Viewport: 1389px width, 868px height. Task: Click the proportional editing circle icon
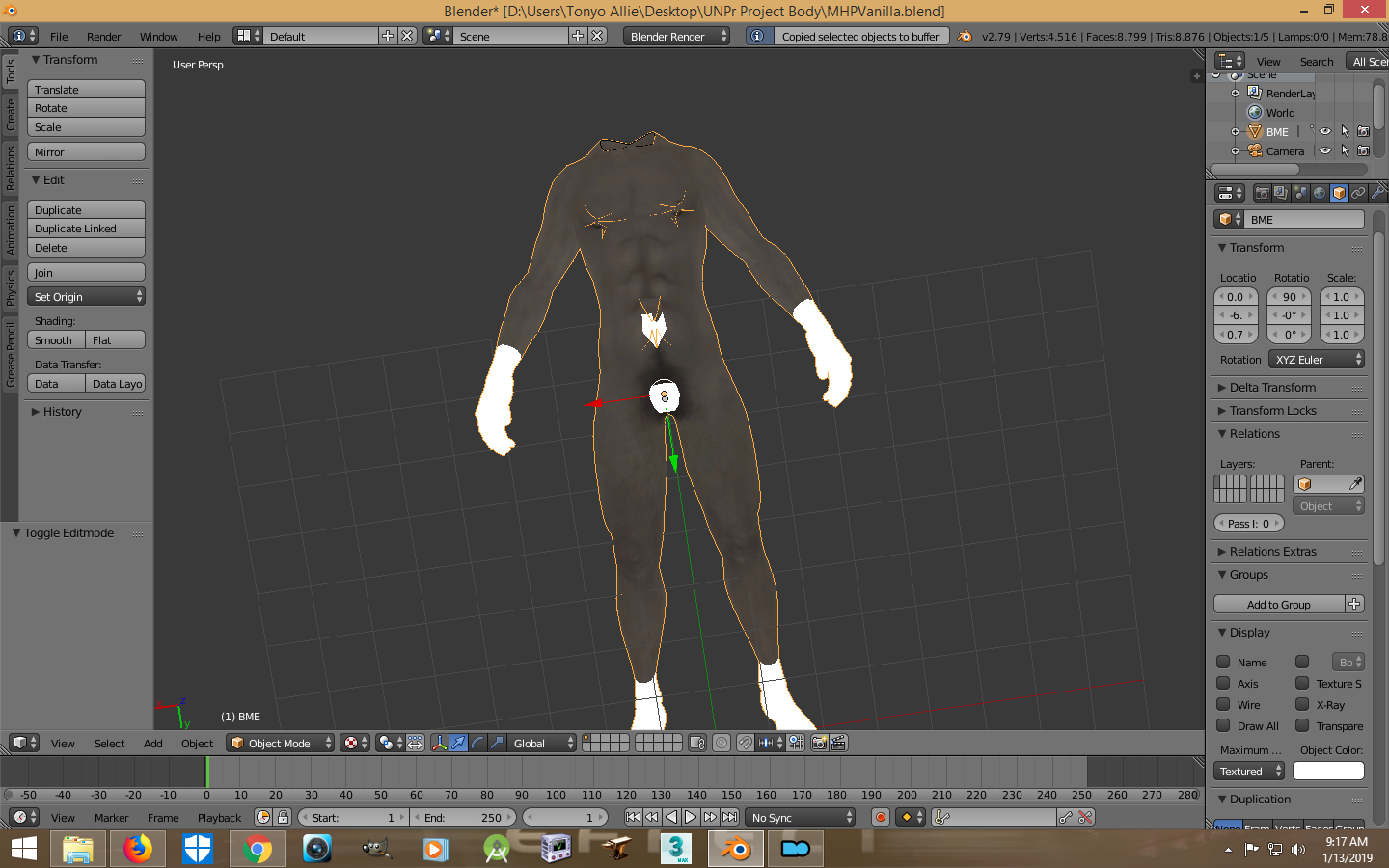[x=722, y=743]
